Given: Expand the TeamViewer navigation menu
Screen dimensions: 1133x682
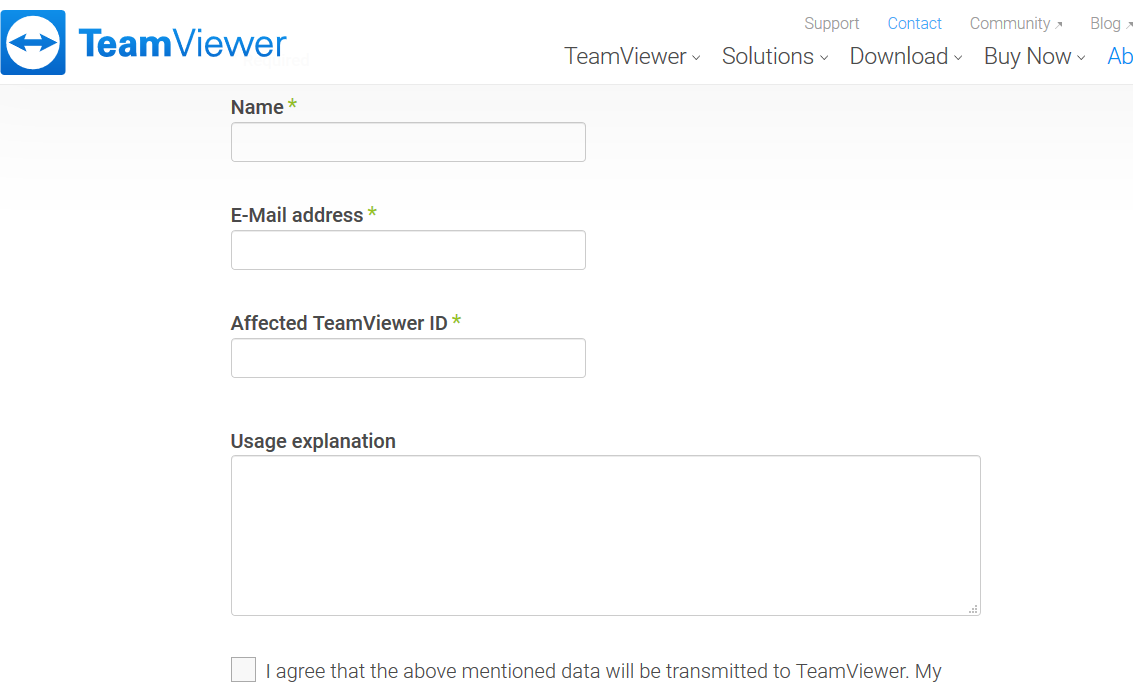Looking at the screenshot, I should click(632, 56).
